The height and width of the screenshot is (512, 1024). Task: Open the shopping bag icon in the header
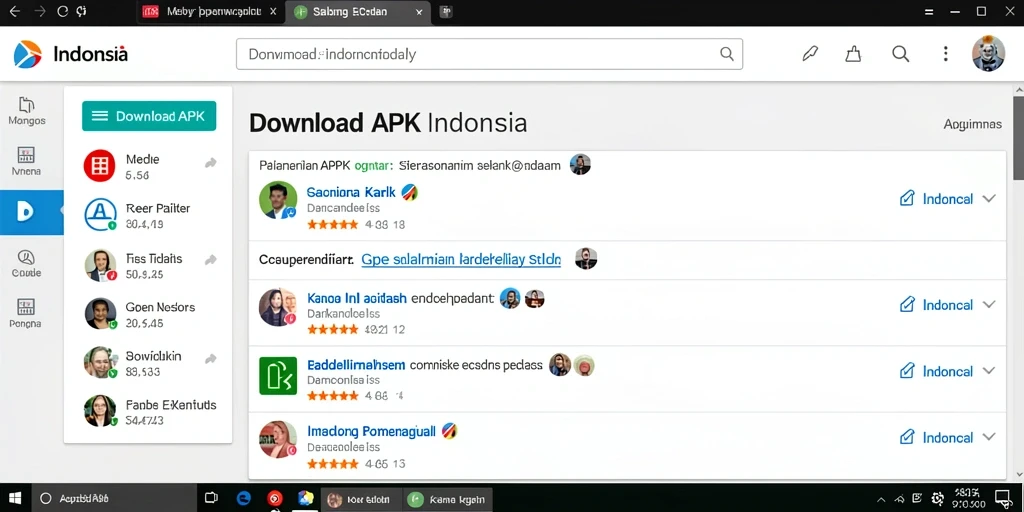[853, 54]
